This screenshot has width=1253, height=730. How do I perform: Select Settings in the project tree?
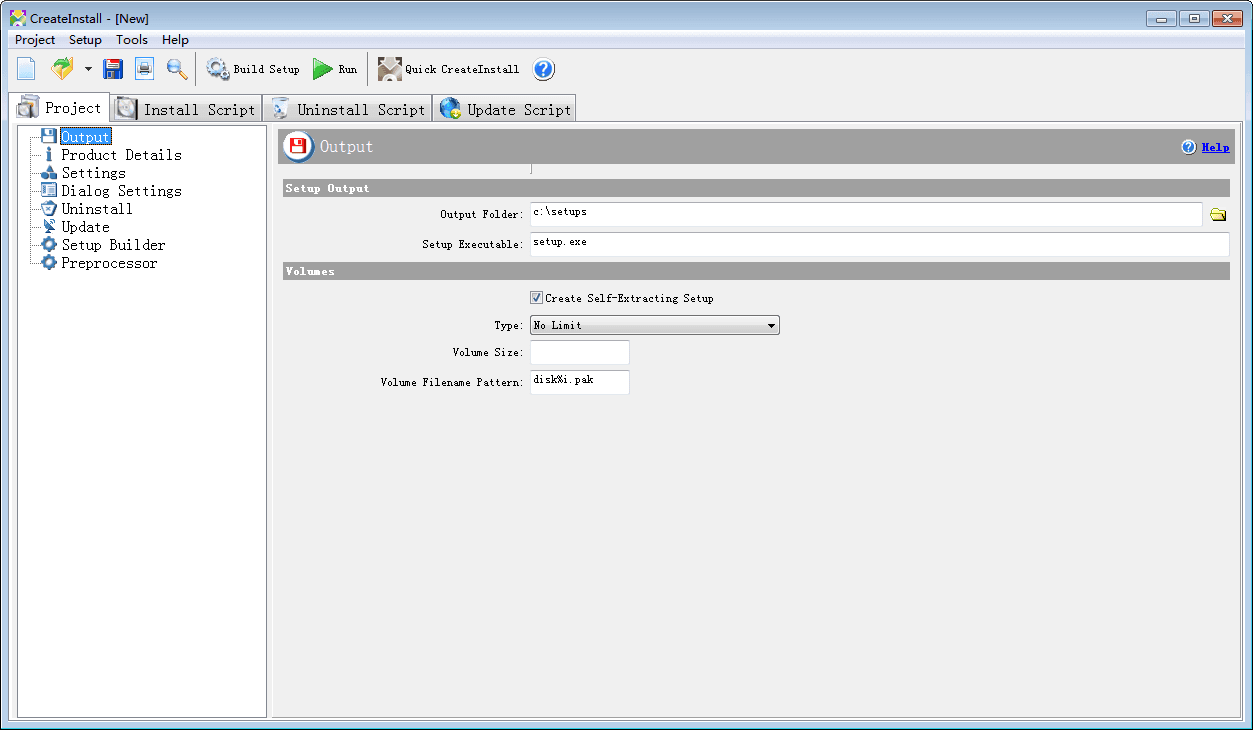click(93, 173)
